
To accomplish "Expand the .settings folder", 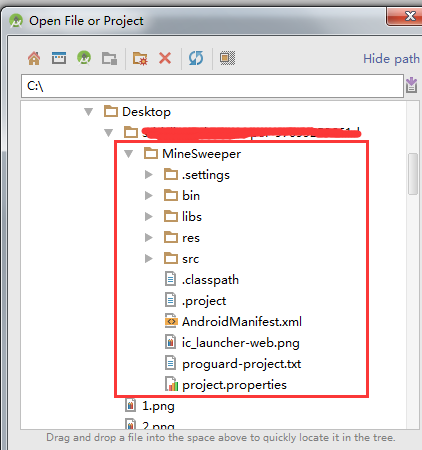I will point(149,175).
